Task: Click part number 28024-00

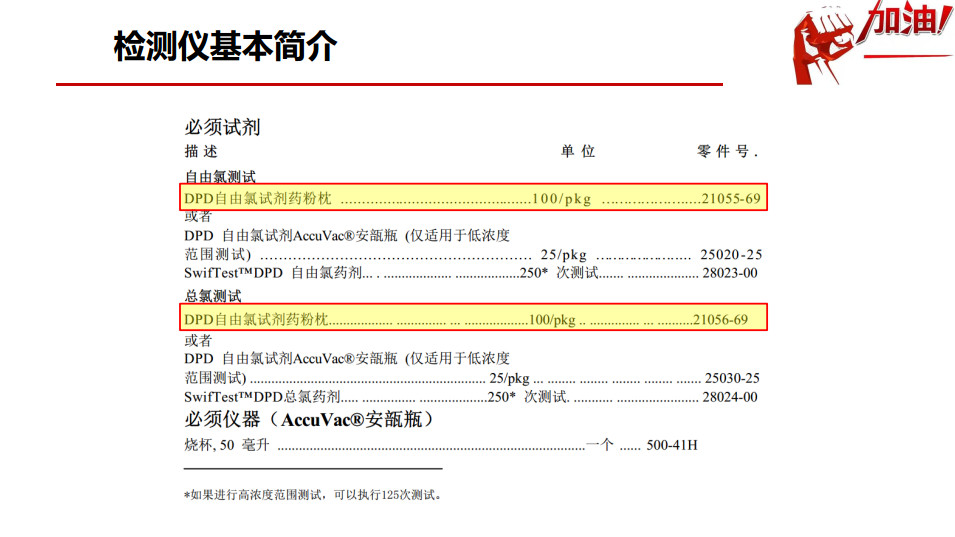Action: 730,397
